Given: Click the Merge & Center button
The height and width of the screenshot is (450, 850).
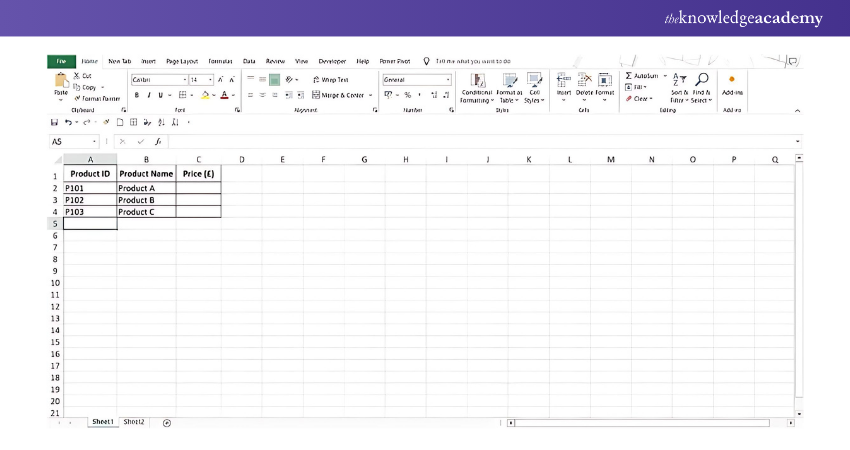Looking at the screenshot, I should (341, 95).
